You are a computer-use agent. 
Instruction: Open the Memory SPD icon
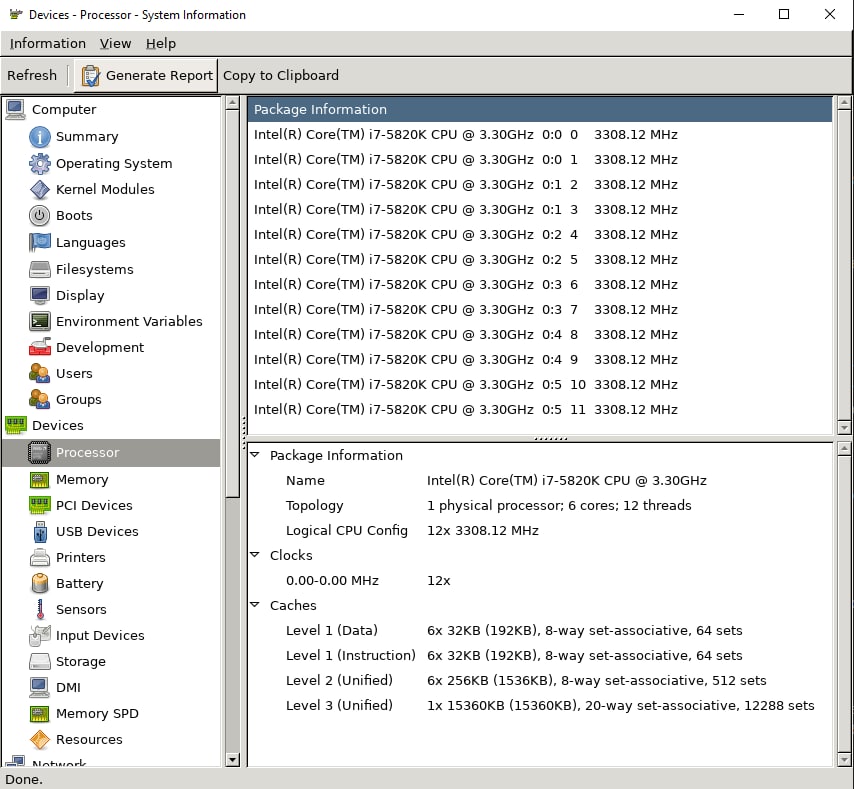point(39,714)
